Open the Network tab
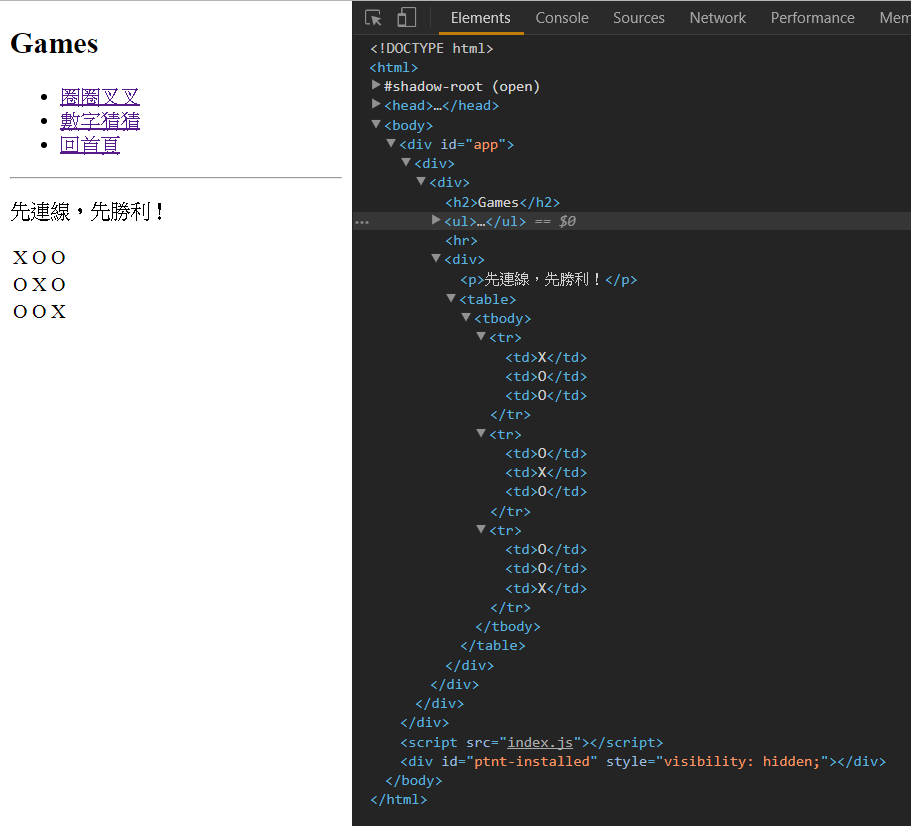 (x=718, y=18)
